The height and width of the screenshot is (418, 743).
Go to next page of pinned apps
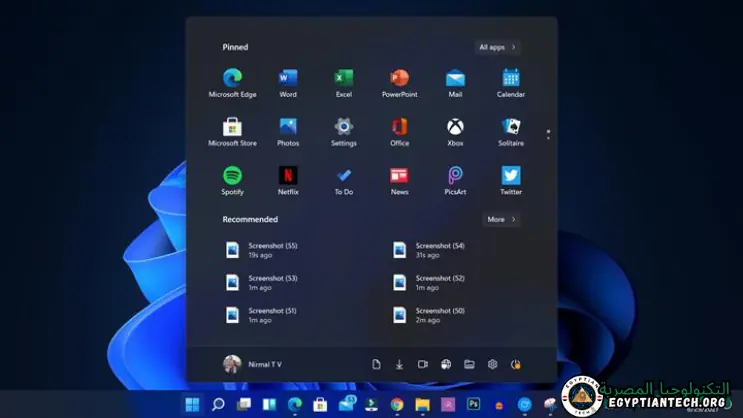point(548,136)
